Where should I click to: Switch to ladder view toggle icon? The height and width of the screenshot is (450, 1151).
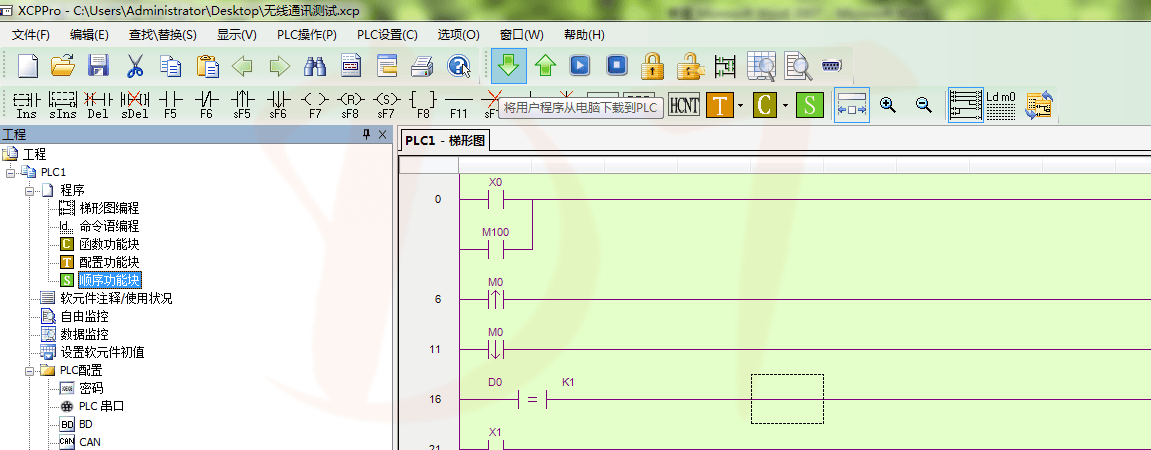coord(966,105)
